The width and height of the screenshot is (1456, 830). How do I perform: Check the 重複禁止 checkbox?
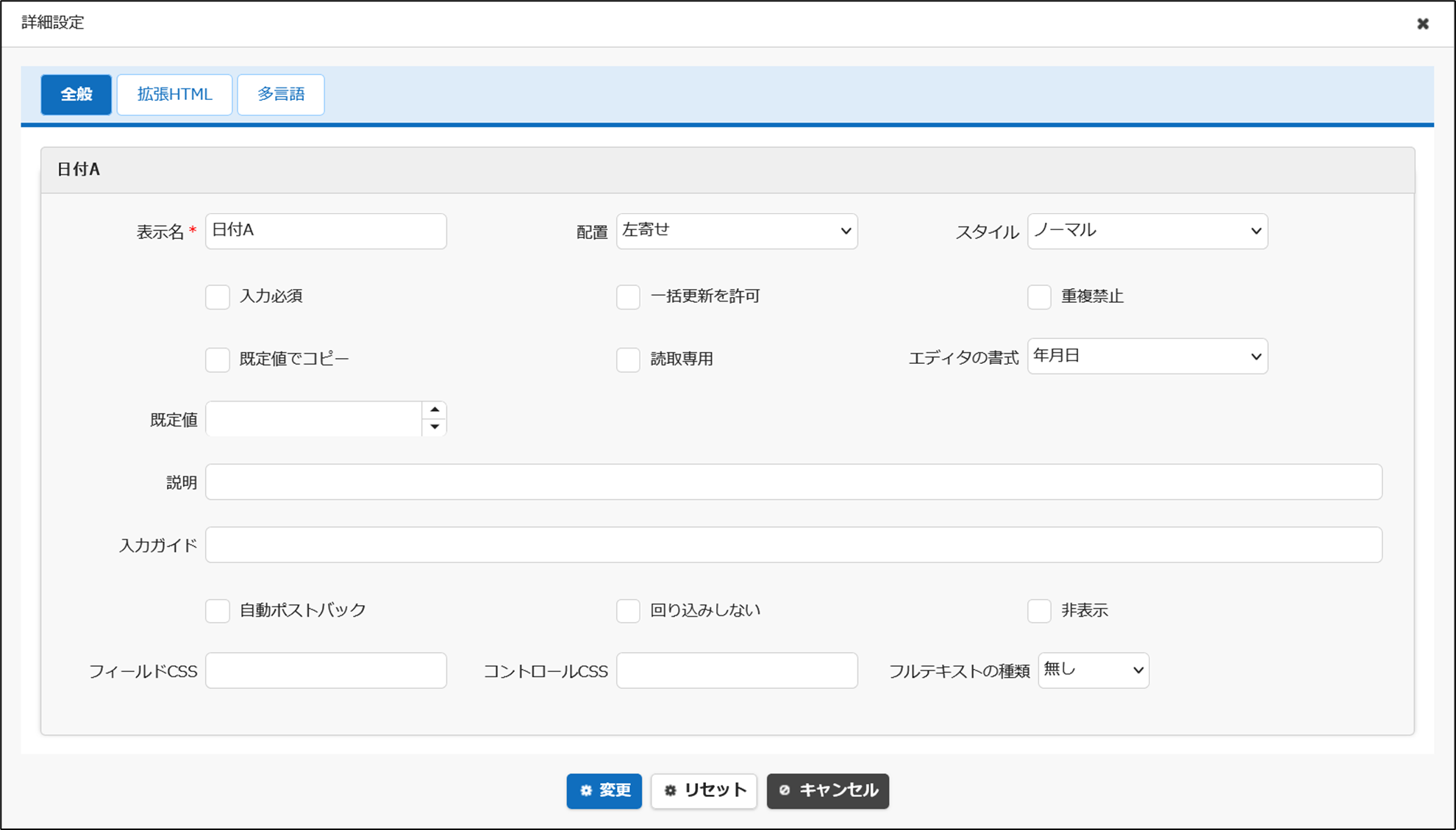1039,297
